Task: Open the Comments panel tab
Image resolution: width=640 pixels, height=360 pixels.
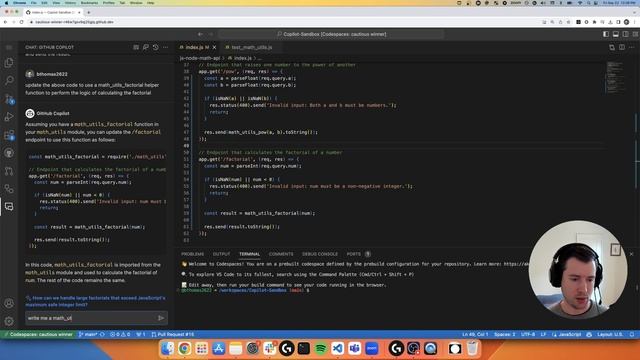Action: click(281, 254)
